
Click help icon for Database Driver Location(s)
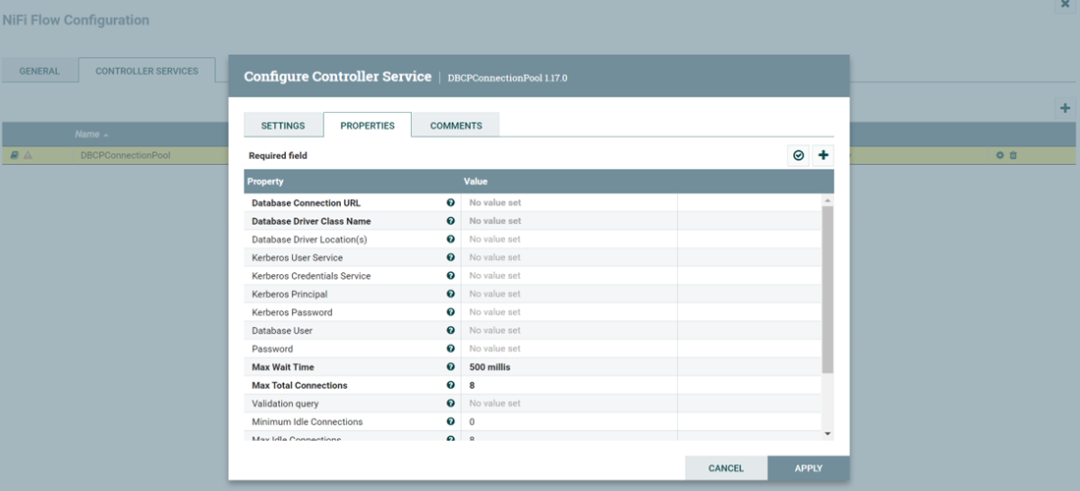coord(450,239)
